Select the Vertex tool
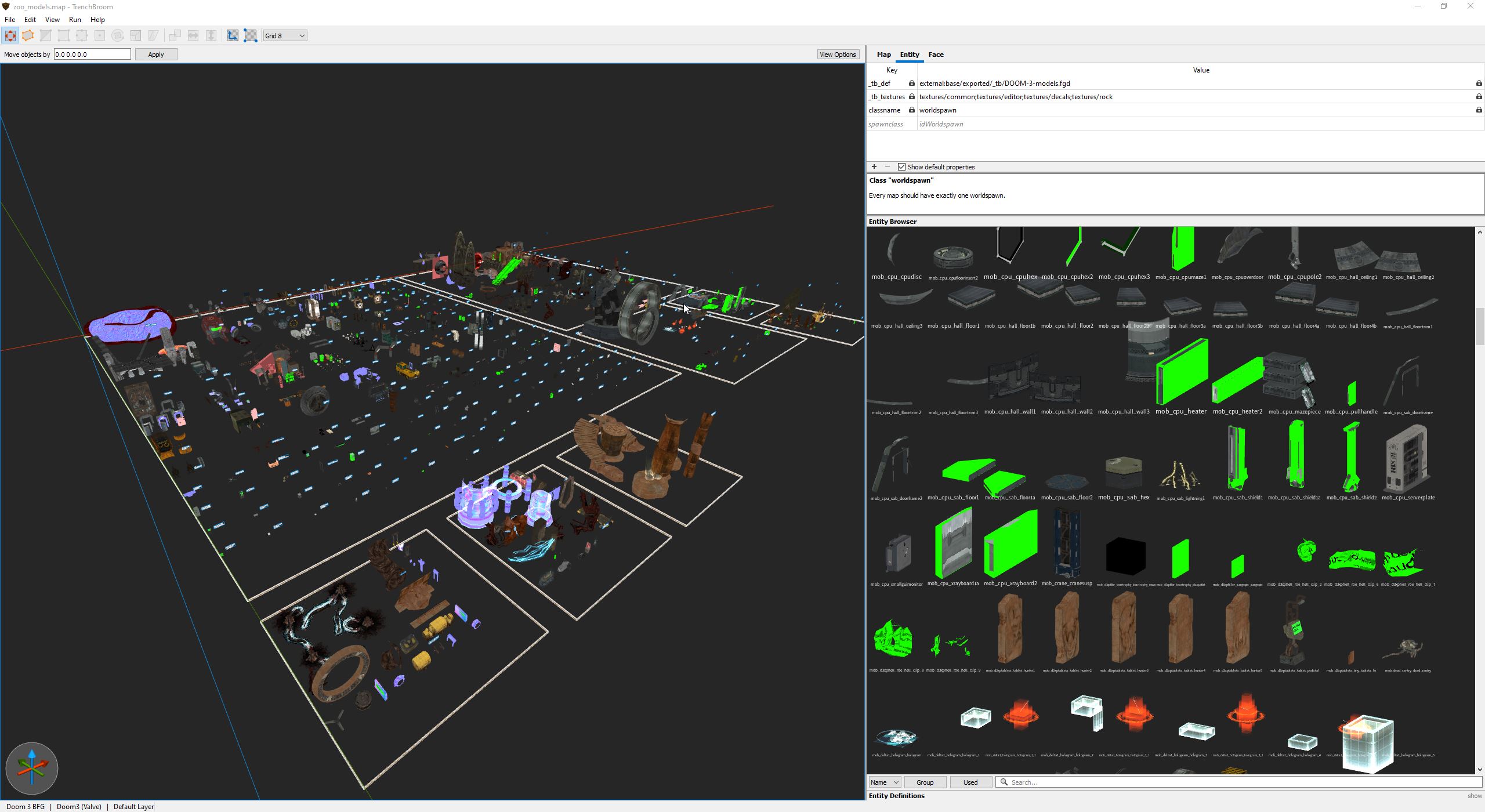The image size is (1485, 812). click(x=64, y=36)
